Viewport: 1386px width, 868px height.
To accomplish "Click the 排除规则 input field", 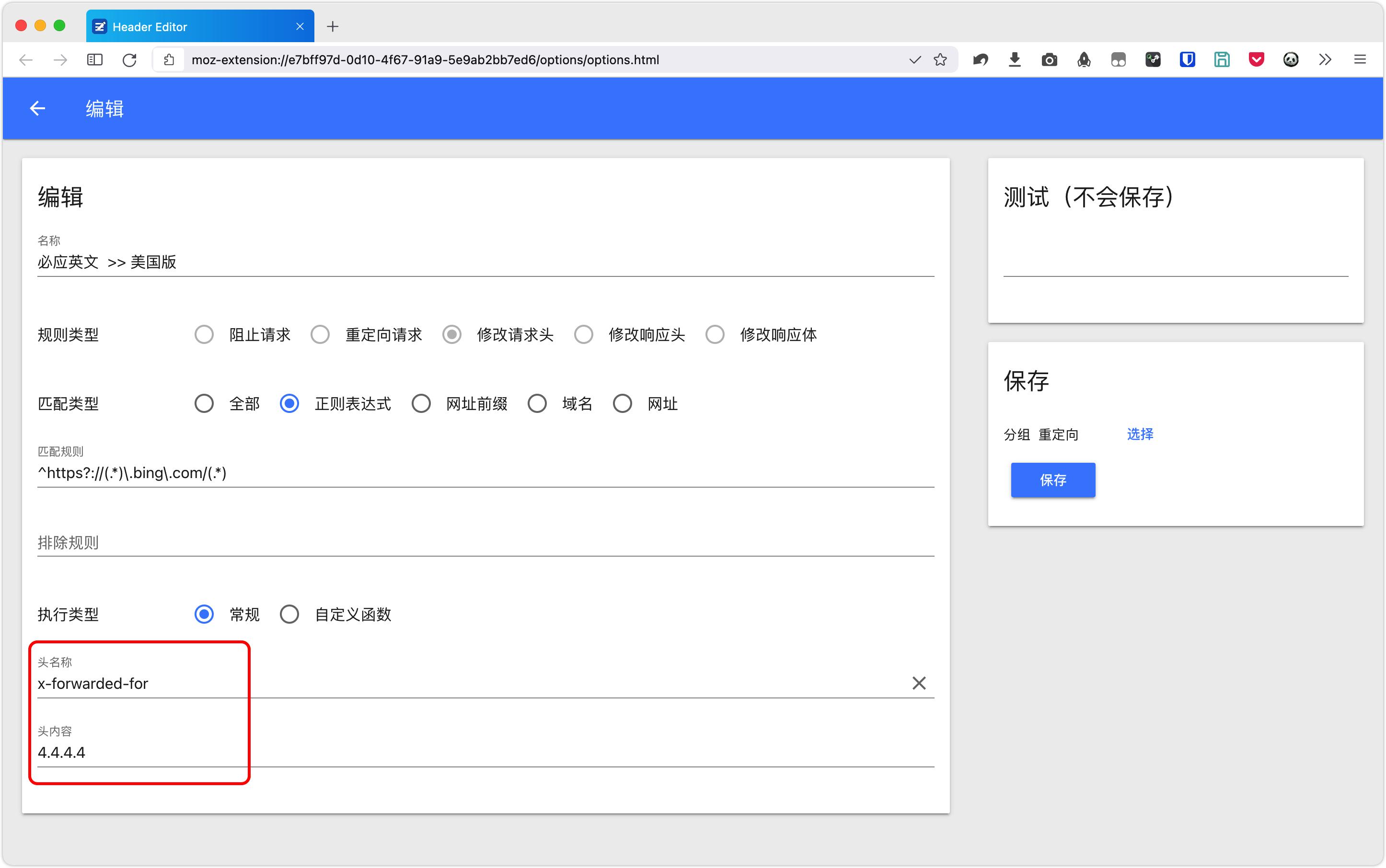I will (485, 542).
